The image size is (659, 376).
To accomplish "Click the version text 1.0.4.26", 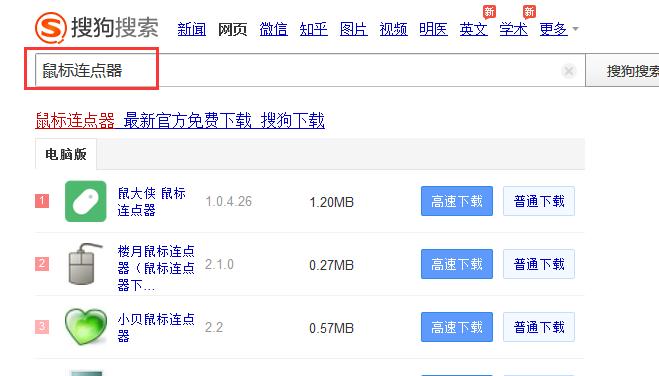I will 229,202.
